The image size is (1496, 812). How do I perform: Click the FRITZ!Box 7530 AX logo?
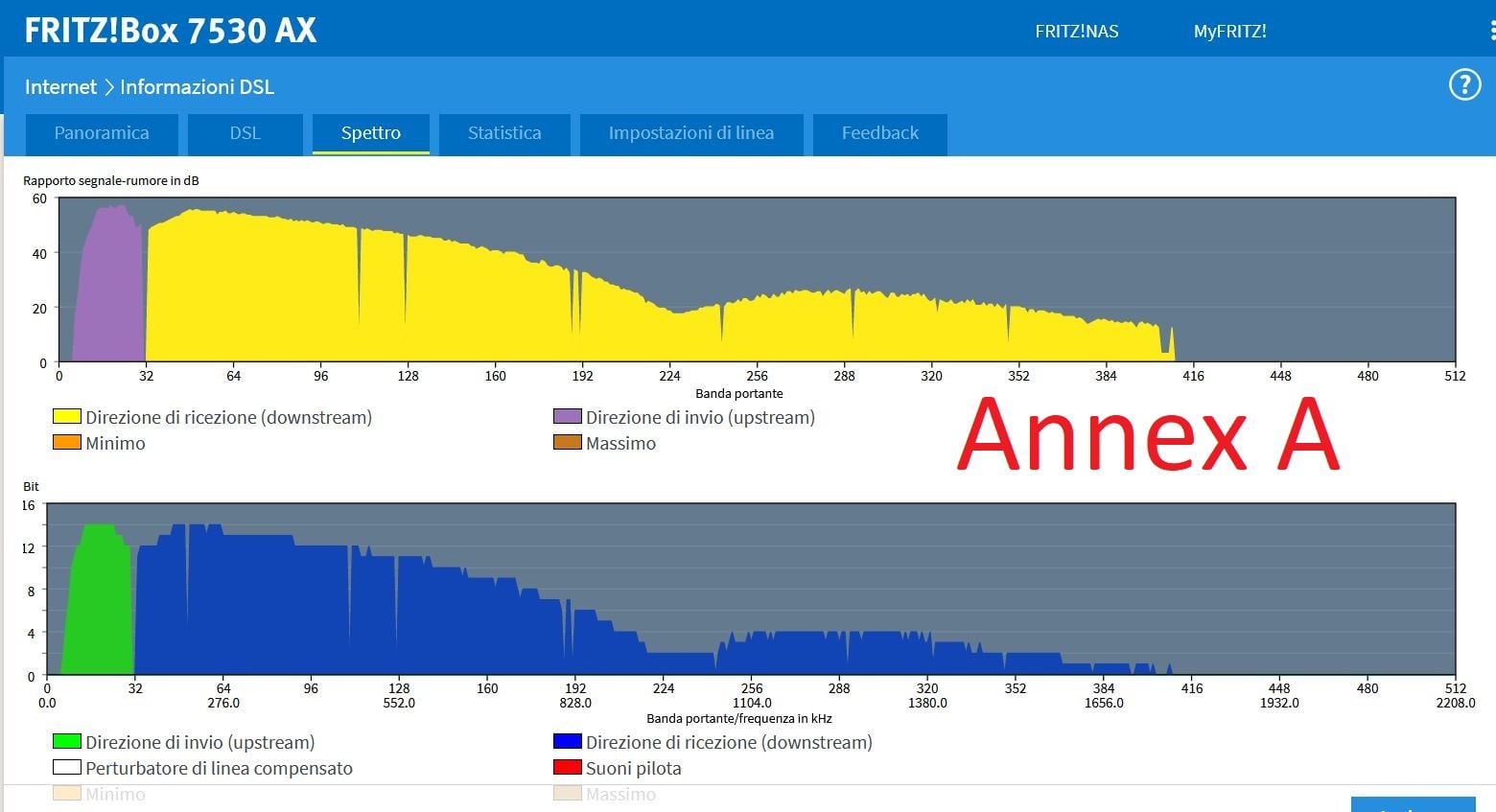(170, 31)
